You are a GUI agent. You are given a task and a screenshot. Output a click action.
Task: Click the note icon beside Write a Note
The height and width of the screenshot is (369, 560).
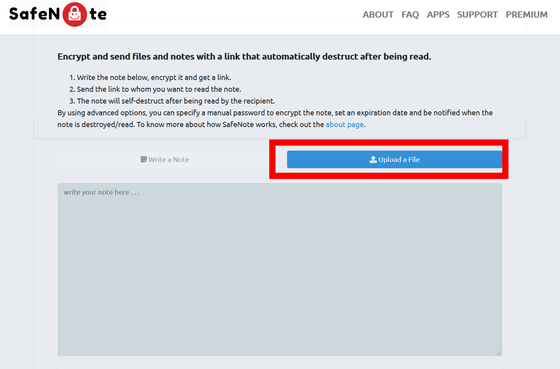point(144,159)
